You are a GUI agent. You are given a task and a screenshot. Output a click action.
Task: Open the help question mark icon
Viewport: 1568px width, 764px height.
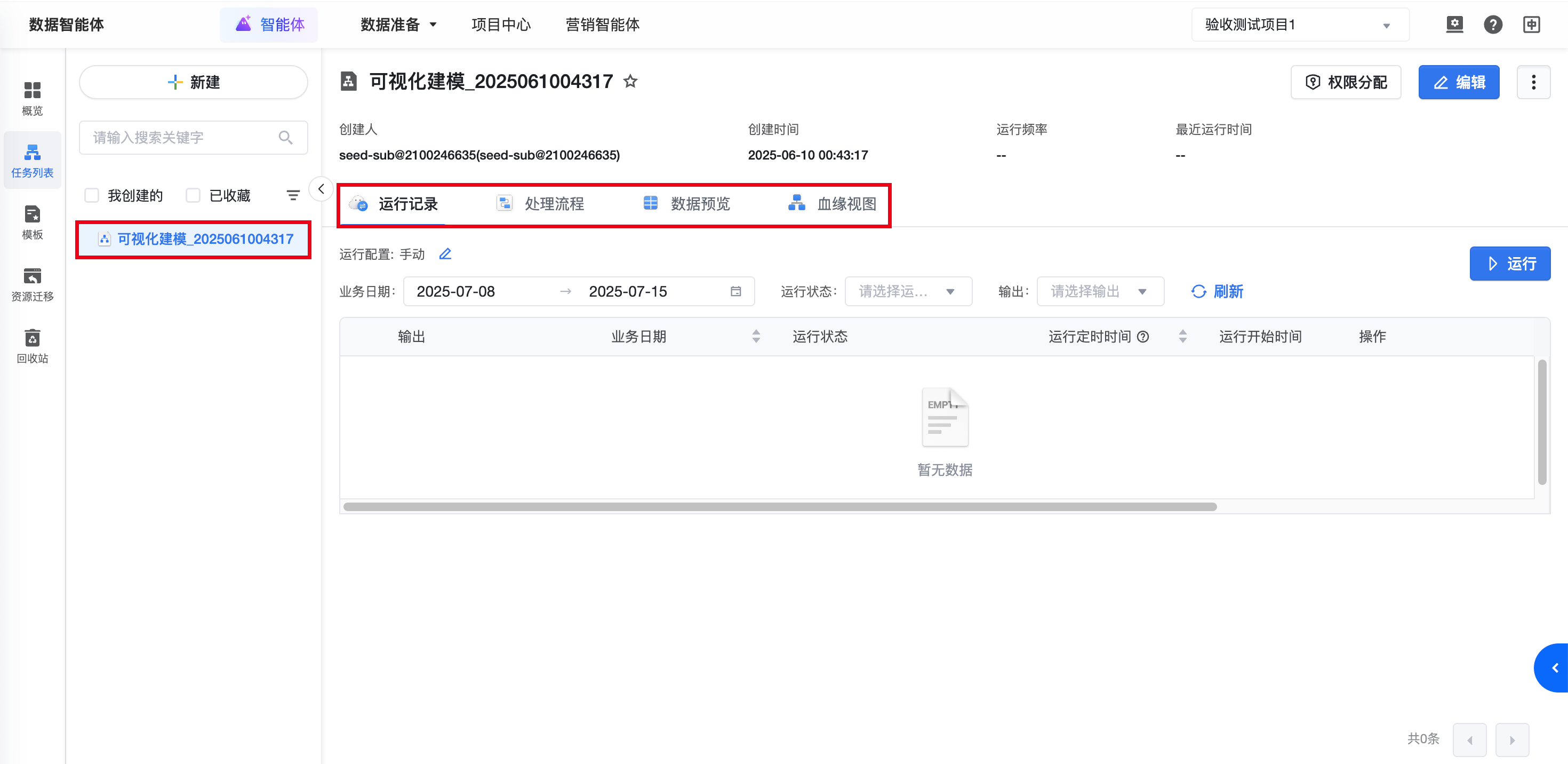click(1492, 25)
